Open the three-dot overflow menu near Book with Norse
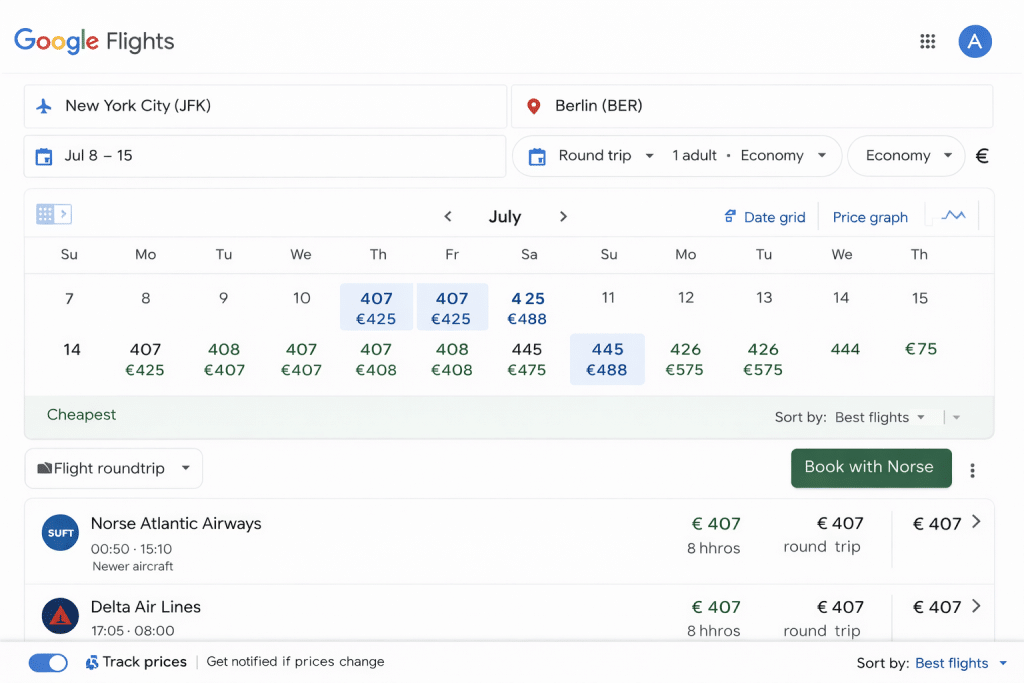 (x=972, y=469)
